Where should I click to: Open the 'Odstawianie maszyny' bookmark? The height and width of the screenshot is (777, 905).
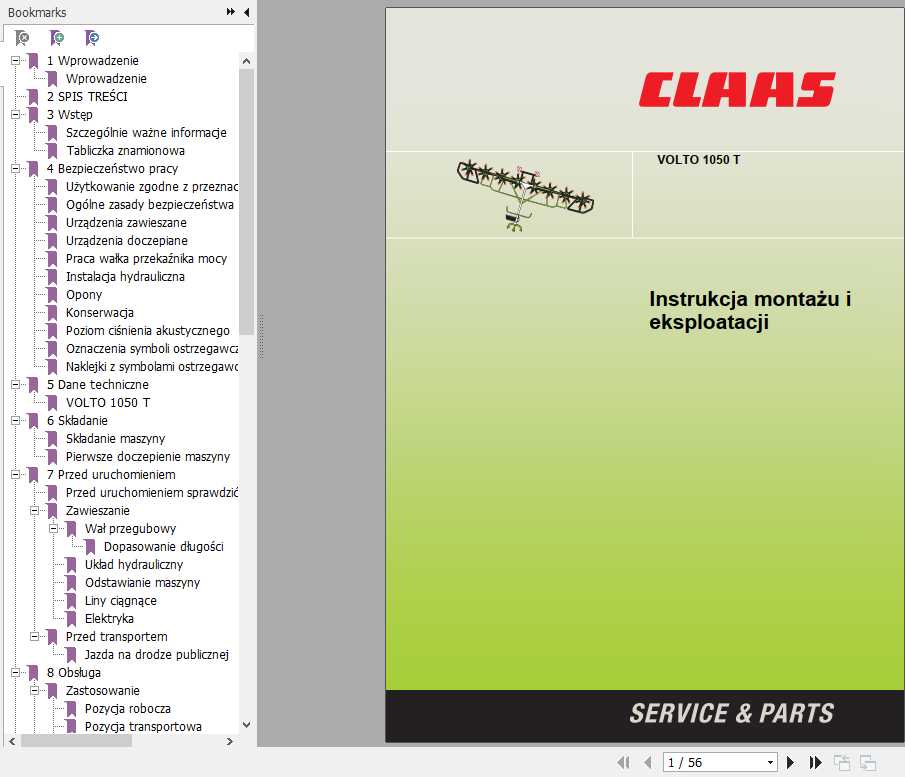pyautogui.click(x=142, y=582)
